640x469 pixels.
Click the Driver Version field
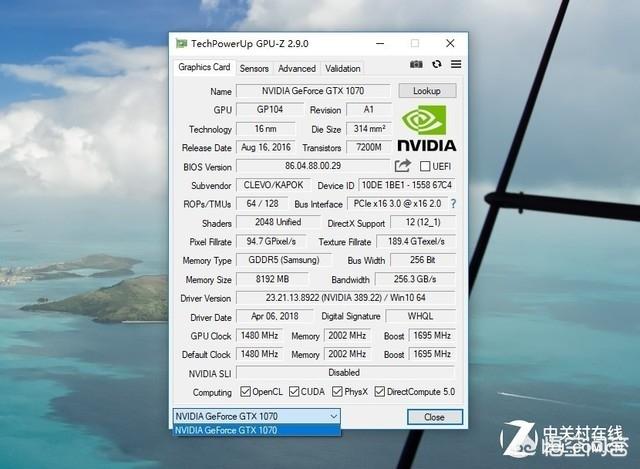[346, 298]
